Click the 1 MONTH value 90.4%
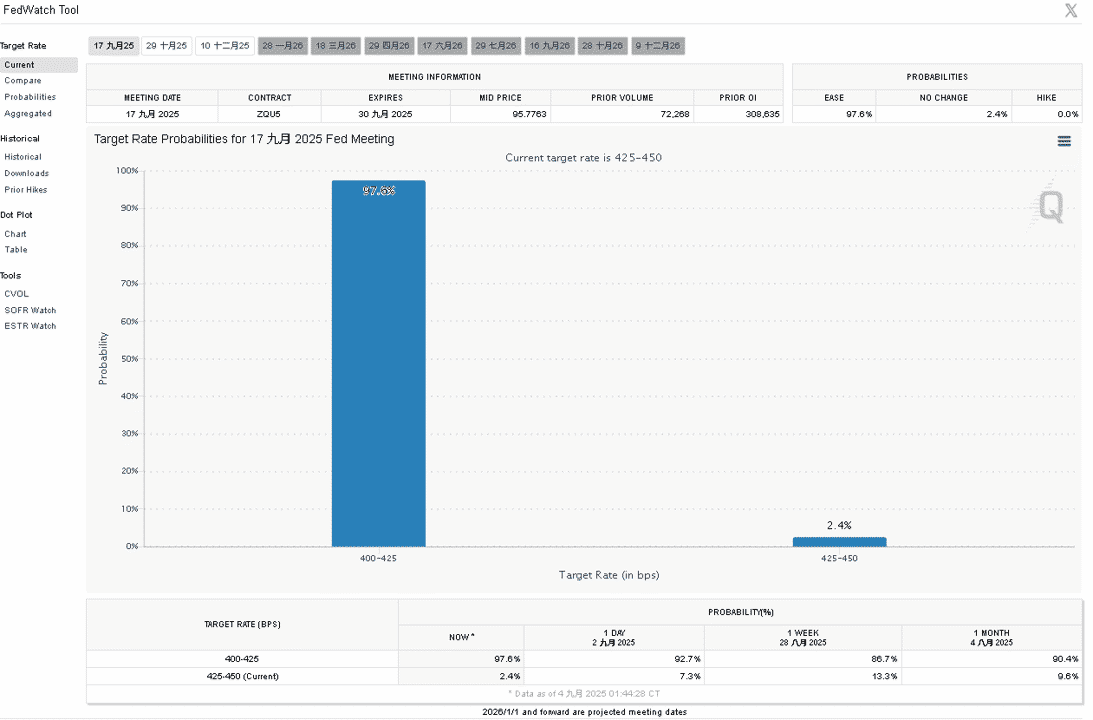 (1065, 659)
